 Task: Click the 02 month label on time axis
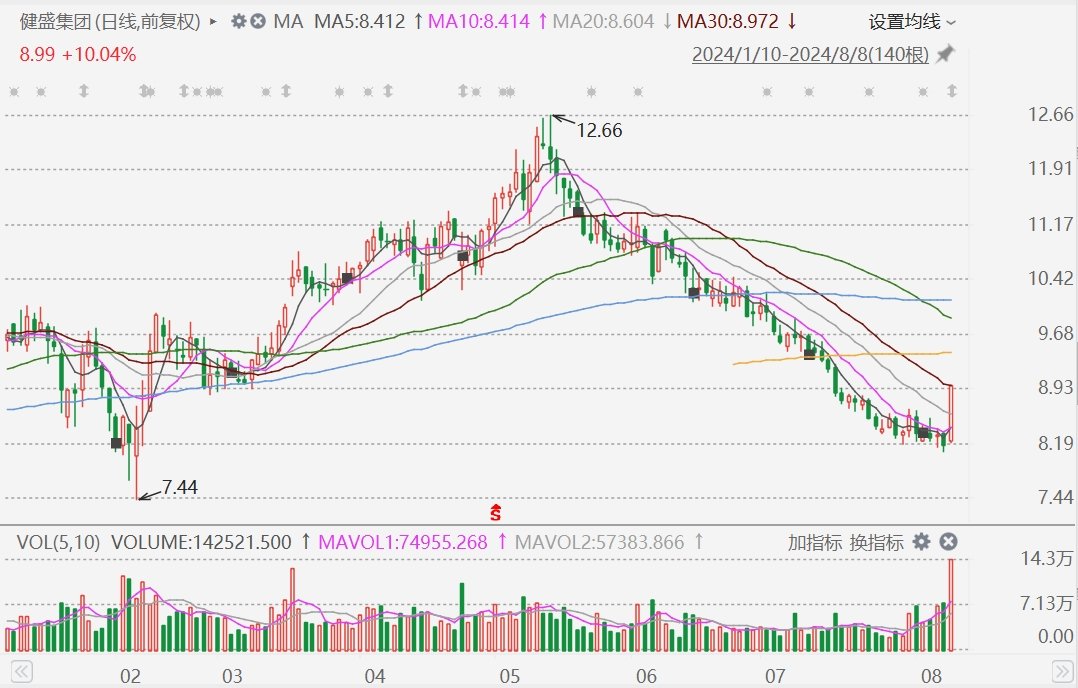130,676
